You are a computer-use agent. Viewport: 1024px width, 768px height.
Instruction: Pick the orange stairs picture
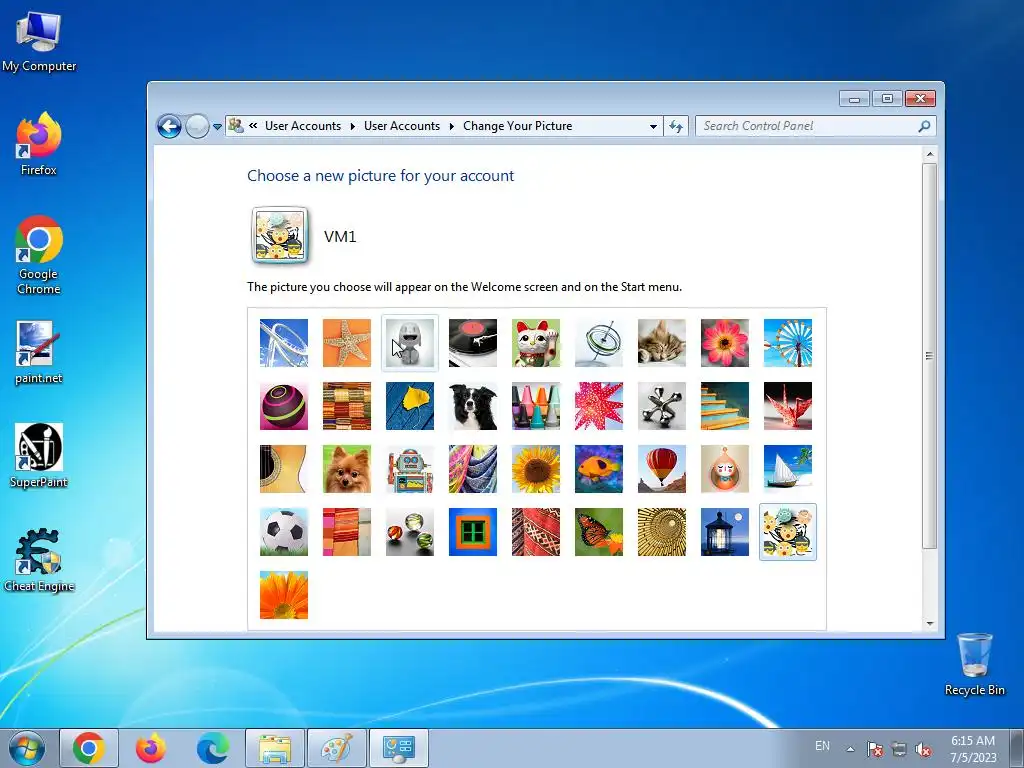point(725,406)
